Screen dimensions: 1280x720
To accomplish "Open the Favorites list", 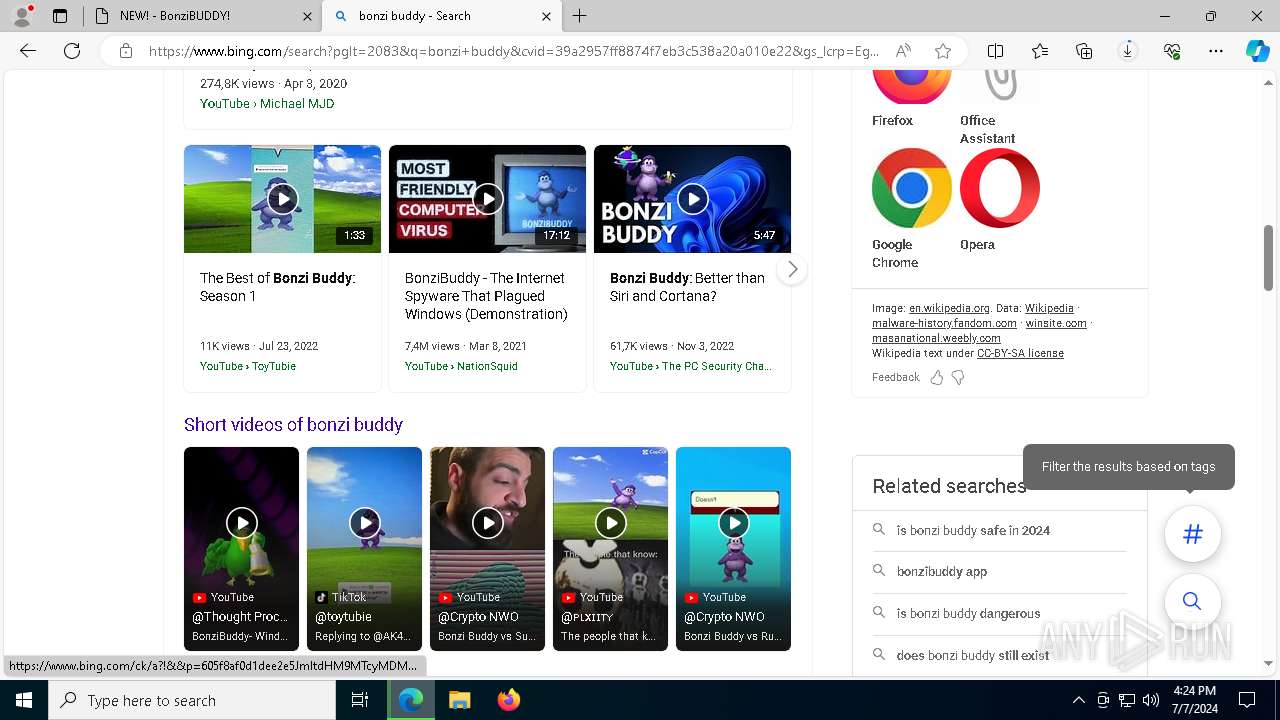I will (1040, 51).
